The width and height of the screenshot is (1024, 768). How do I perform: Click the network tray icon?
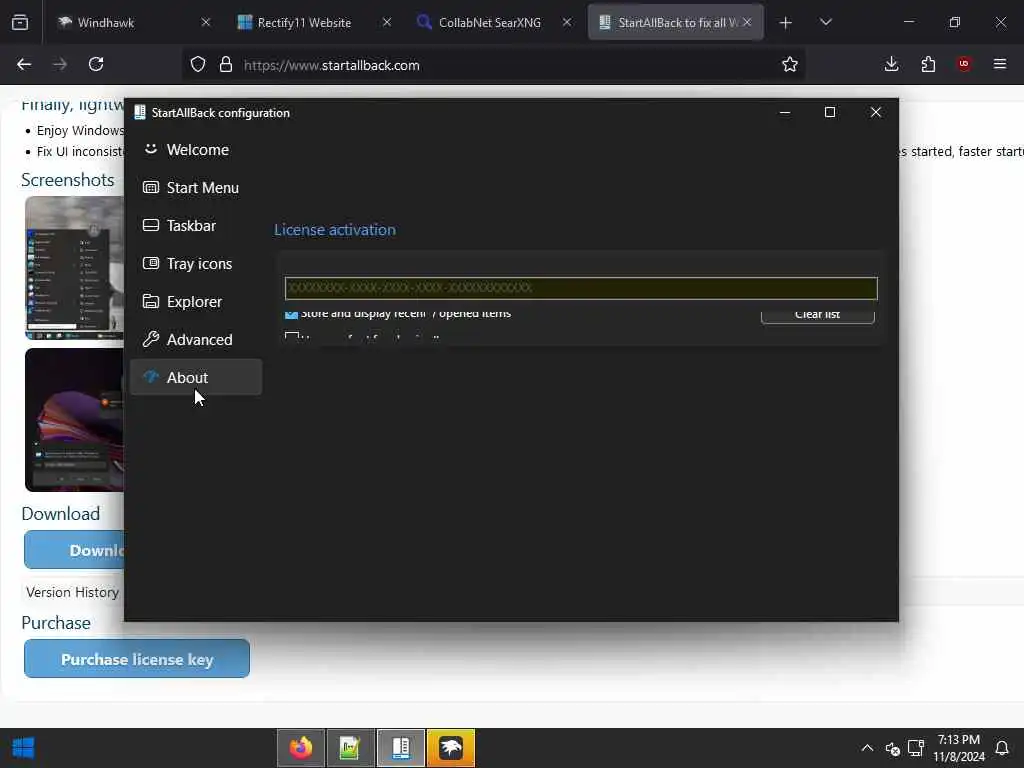click(x=916, y=748)
